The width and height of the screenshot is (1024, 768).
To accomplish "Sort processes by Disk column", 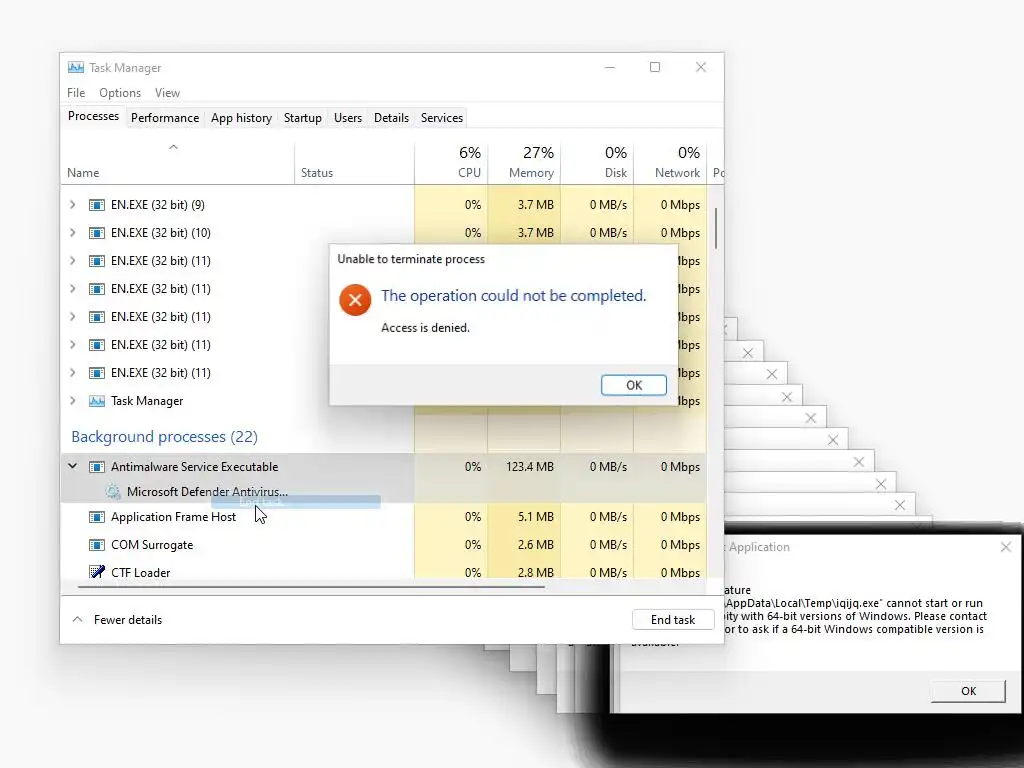I will pos(598,163).
